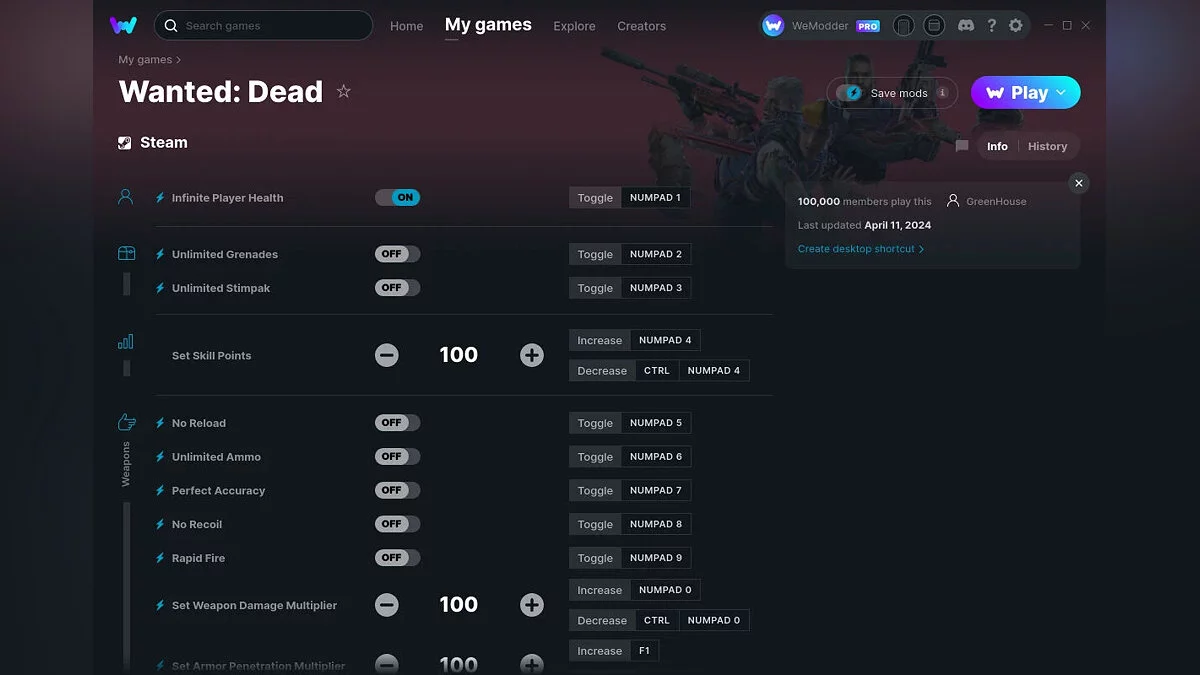
Task: Click the WeMod logo icon
Action: click(124, 25)
